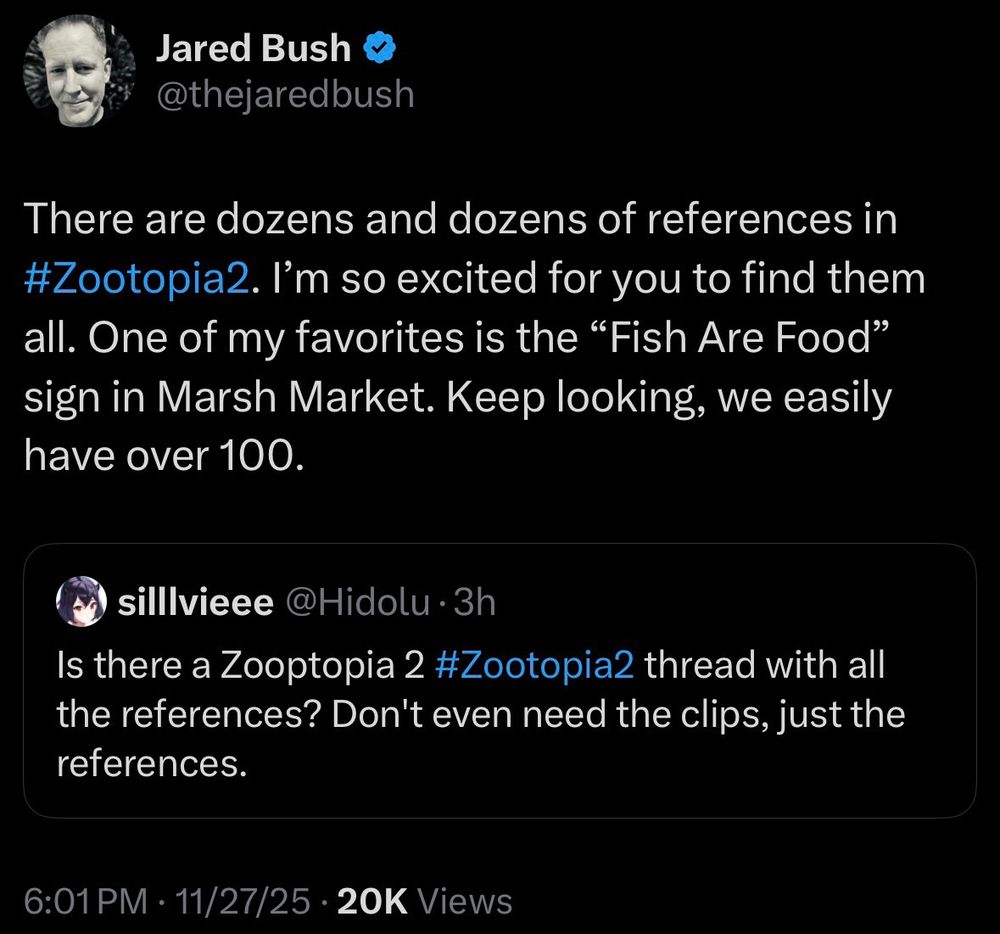Click "references." last line of quoted tweet
The width and height of the screenshot is (1000, 934).
click(x=150, y=764)
